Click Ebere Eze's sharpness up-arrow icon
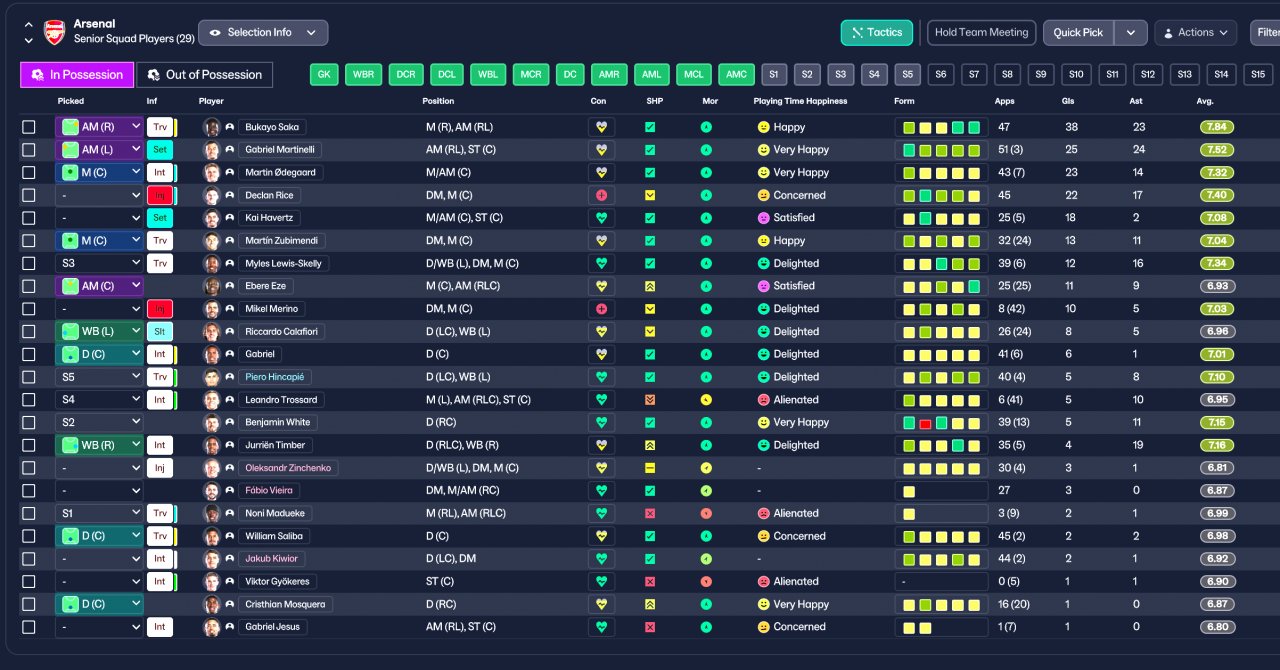This screenshot has width=1280, height=670. pyautogui.click(x=650, y=286)
